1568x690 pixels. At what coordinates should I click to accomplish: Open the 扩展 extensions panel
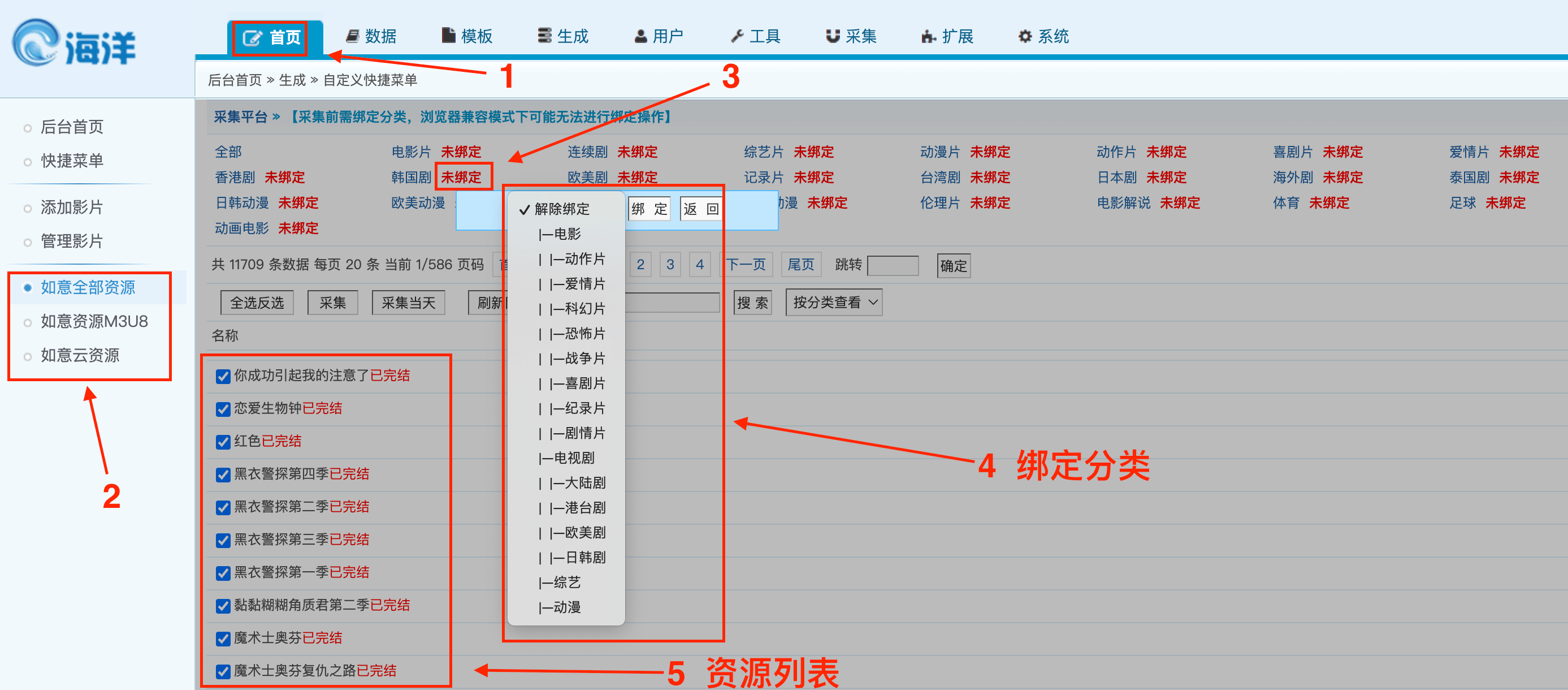point(947,36)
